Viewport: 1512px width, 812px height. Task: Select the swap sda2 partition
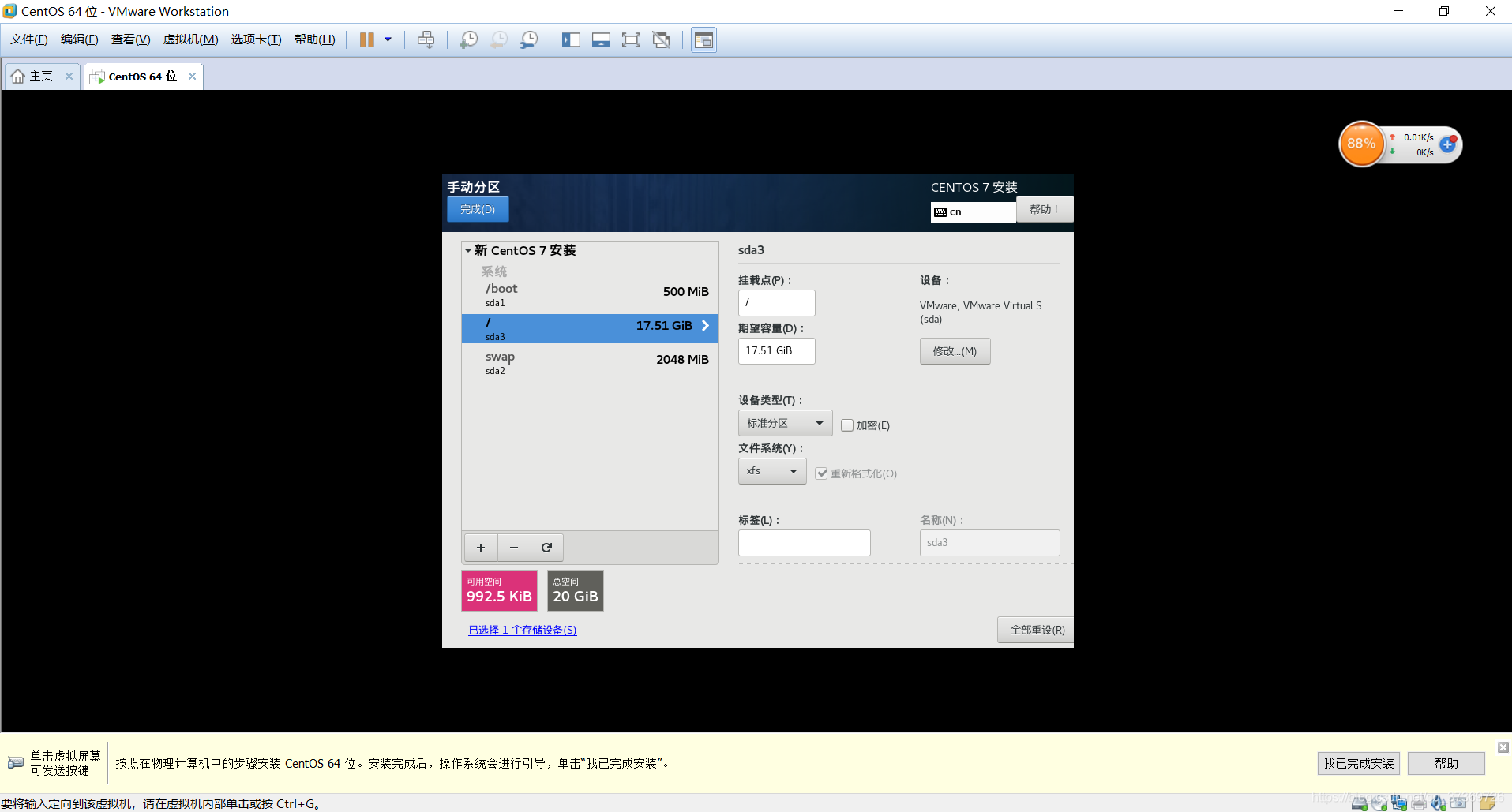pyautogui.click(x=590, y=363)
